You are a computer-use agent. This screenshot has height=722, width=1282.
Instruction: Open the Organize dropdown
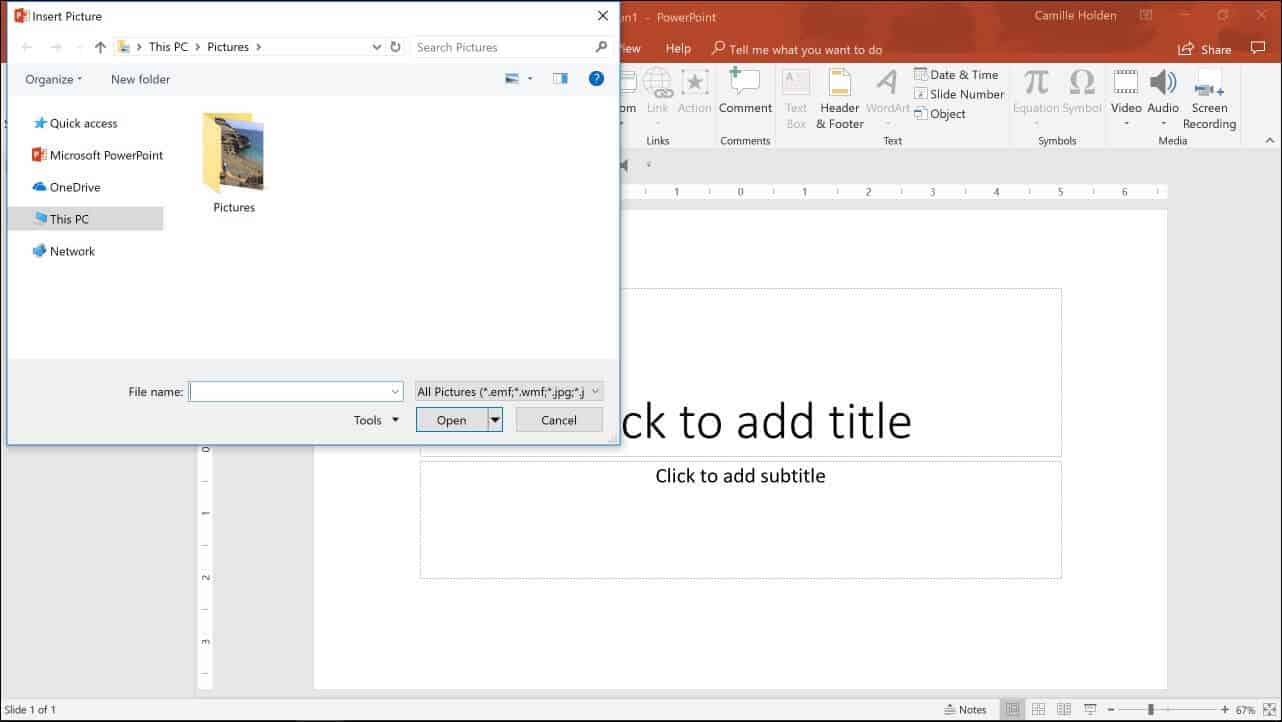pyautogui.click(x=54, y=79)
